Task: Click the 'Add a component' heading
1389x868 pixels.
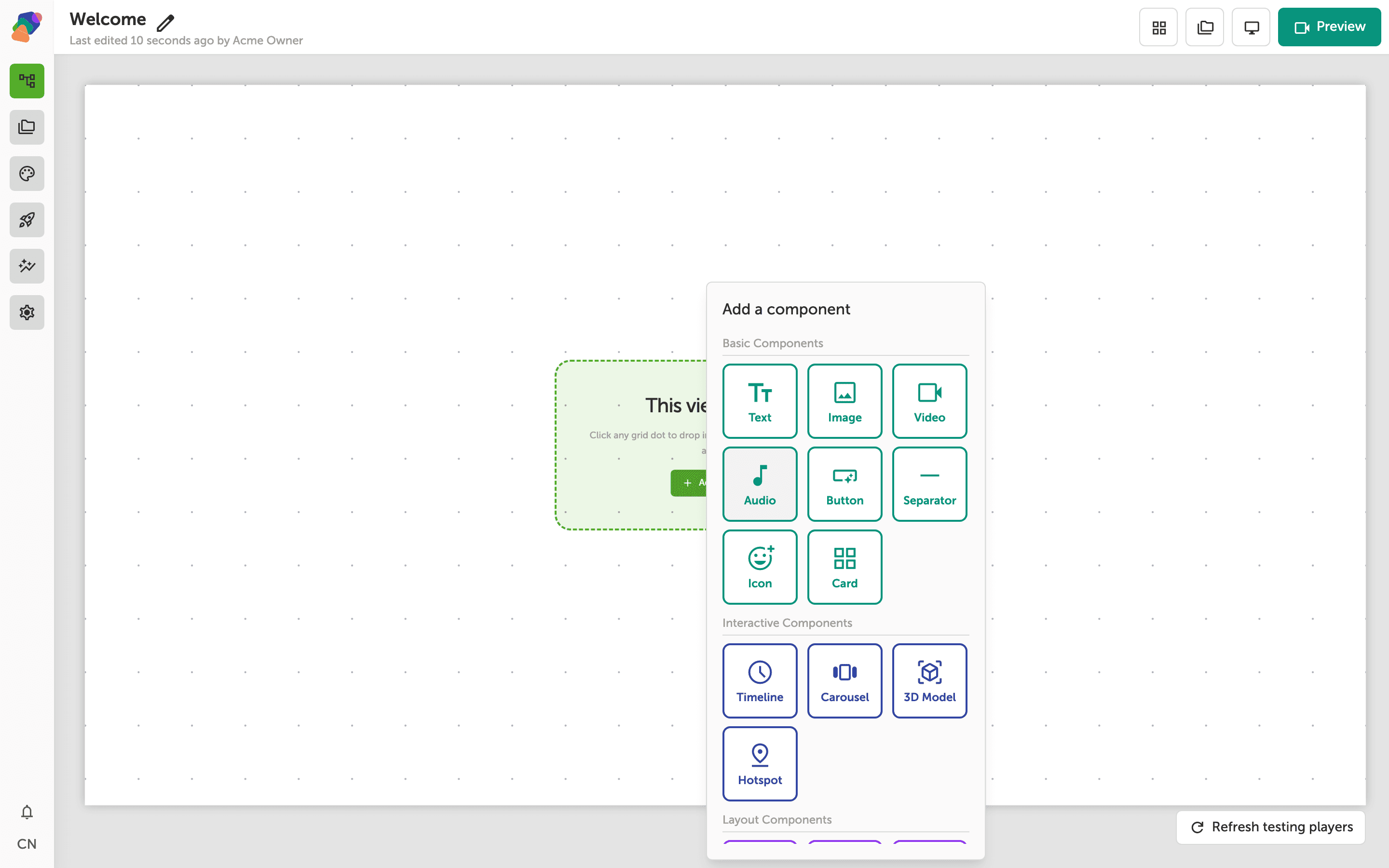Action: tap(786, 309)
